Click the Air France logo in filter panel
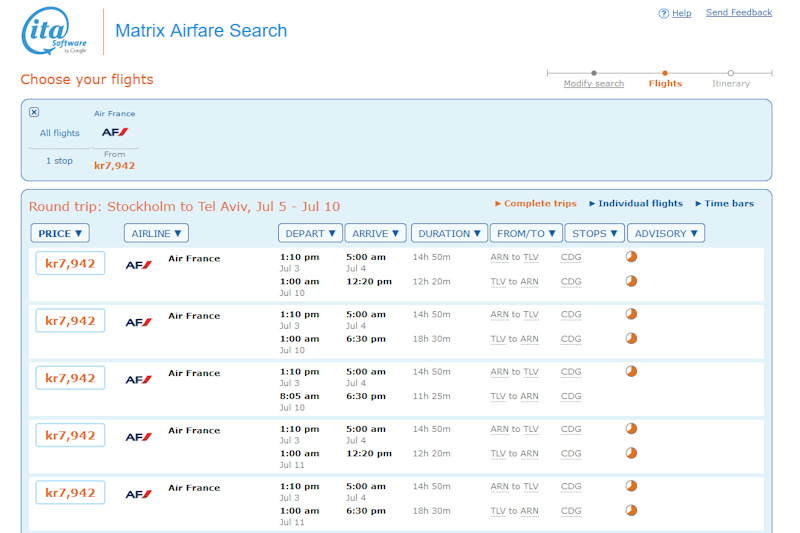 (115, 132)
